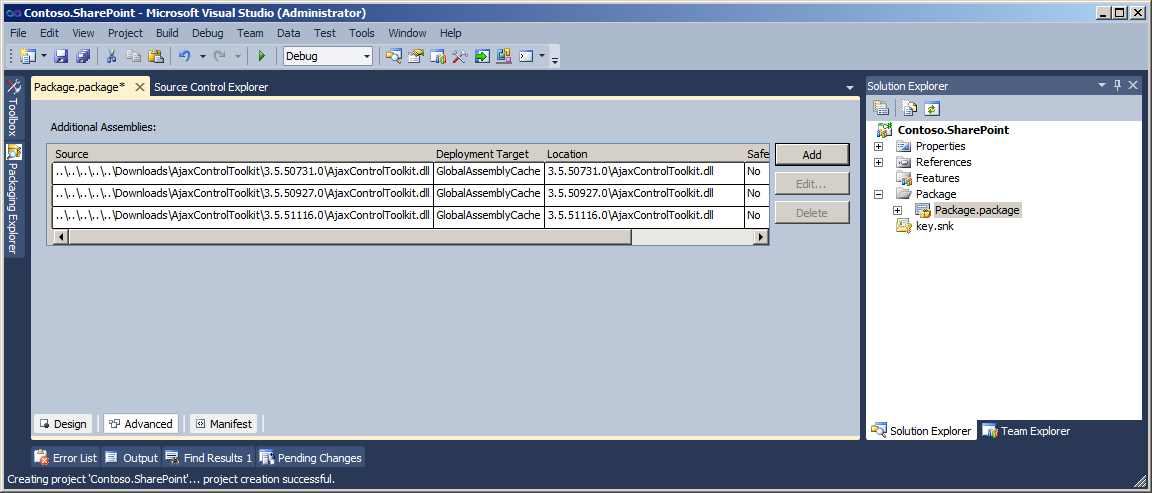Close the Package.package tab
Viewport: 1152px width, 493px height.
(140, 87)
